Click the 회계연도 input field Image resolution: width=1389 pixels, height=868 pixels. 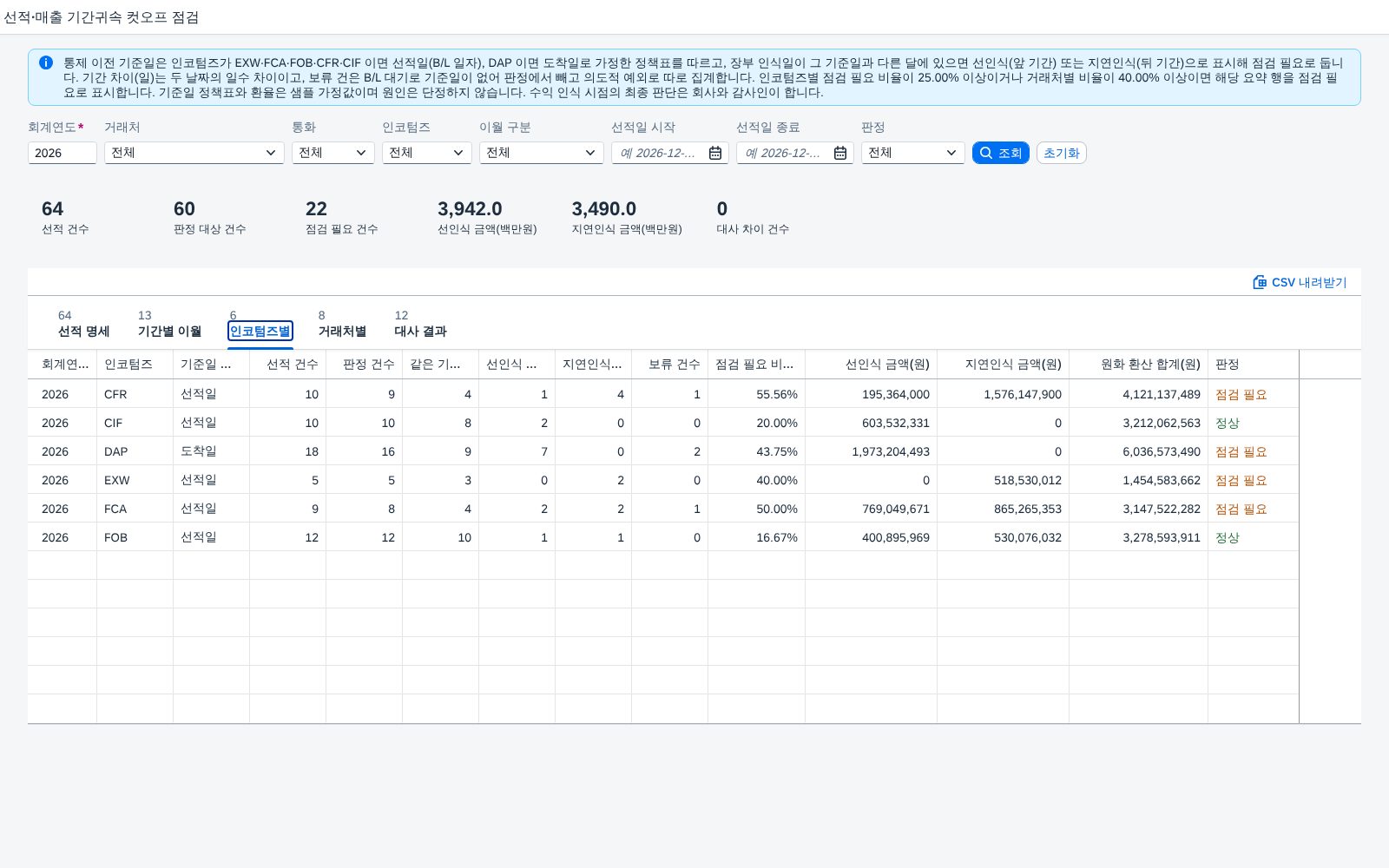click(x=63, y=153)
